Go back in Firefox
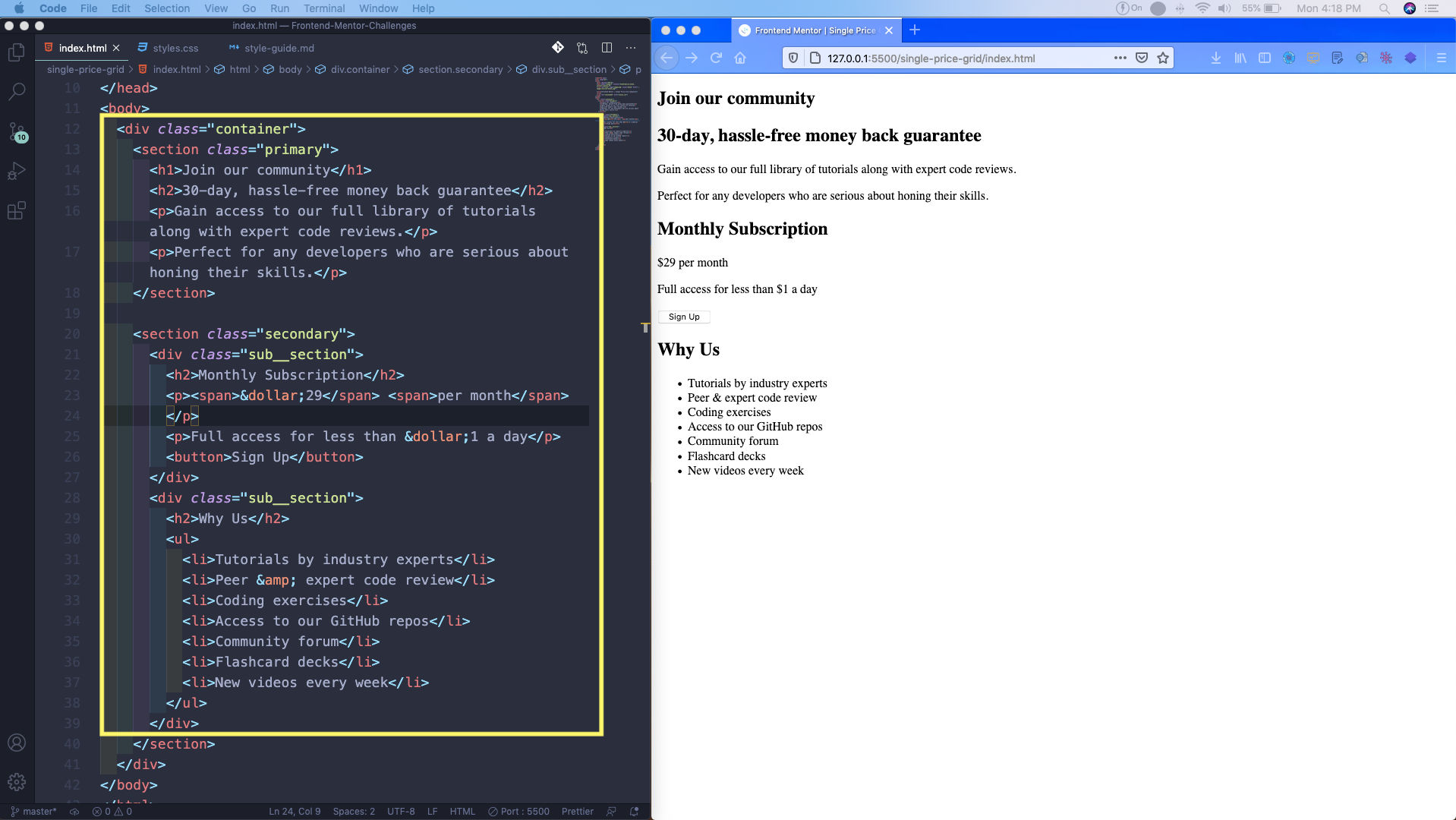The image size is (1456, 820). tap(667, 58)
